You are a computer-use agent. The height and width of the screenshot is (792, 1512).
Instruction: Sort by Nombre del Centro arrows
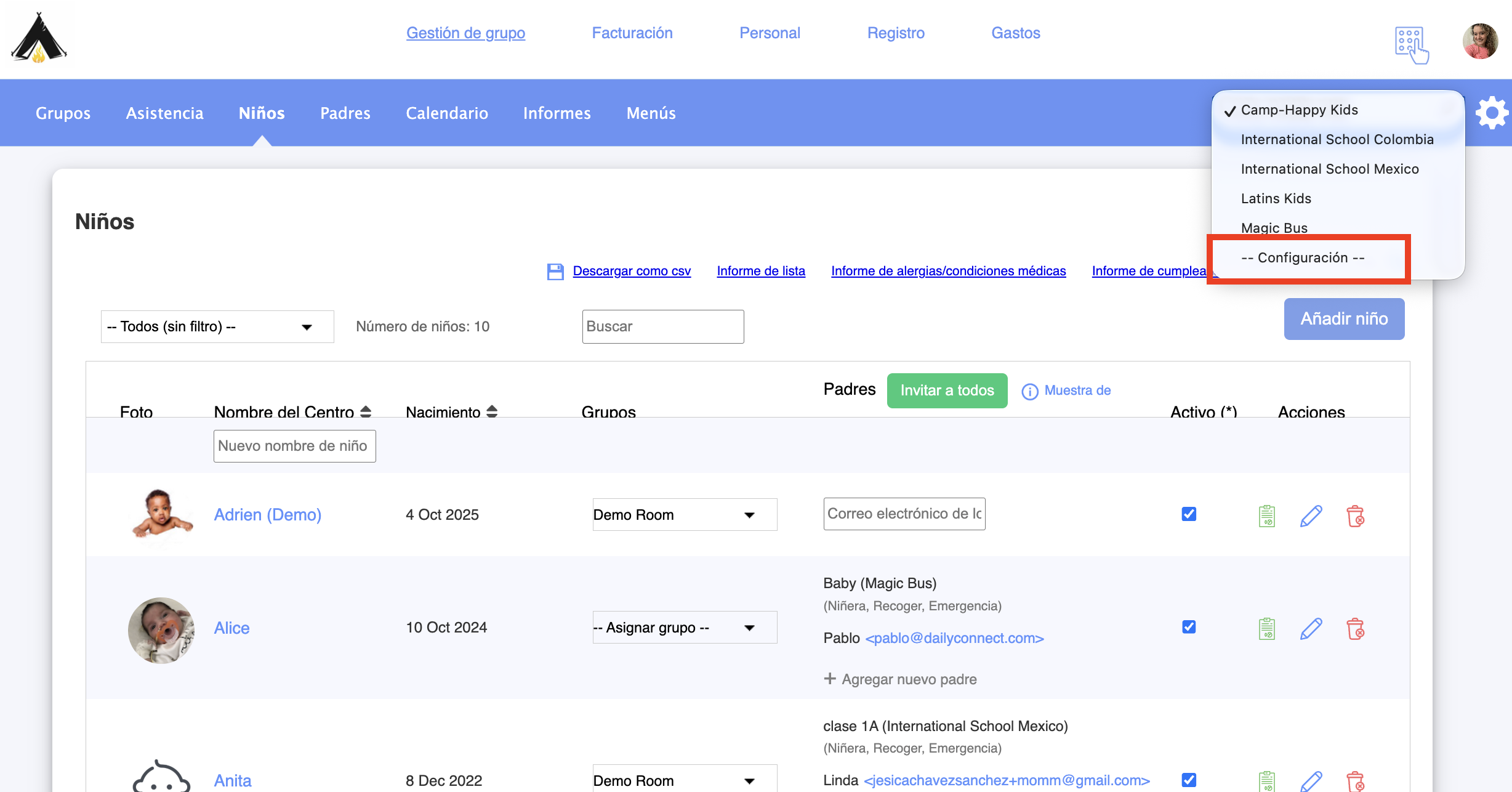coord(366,411)
